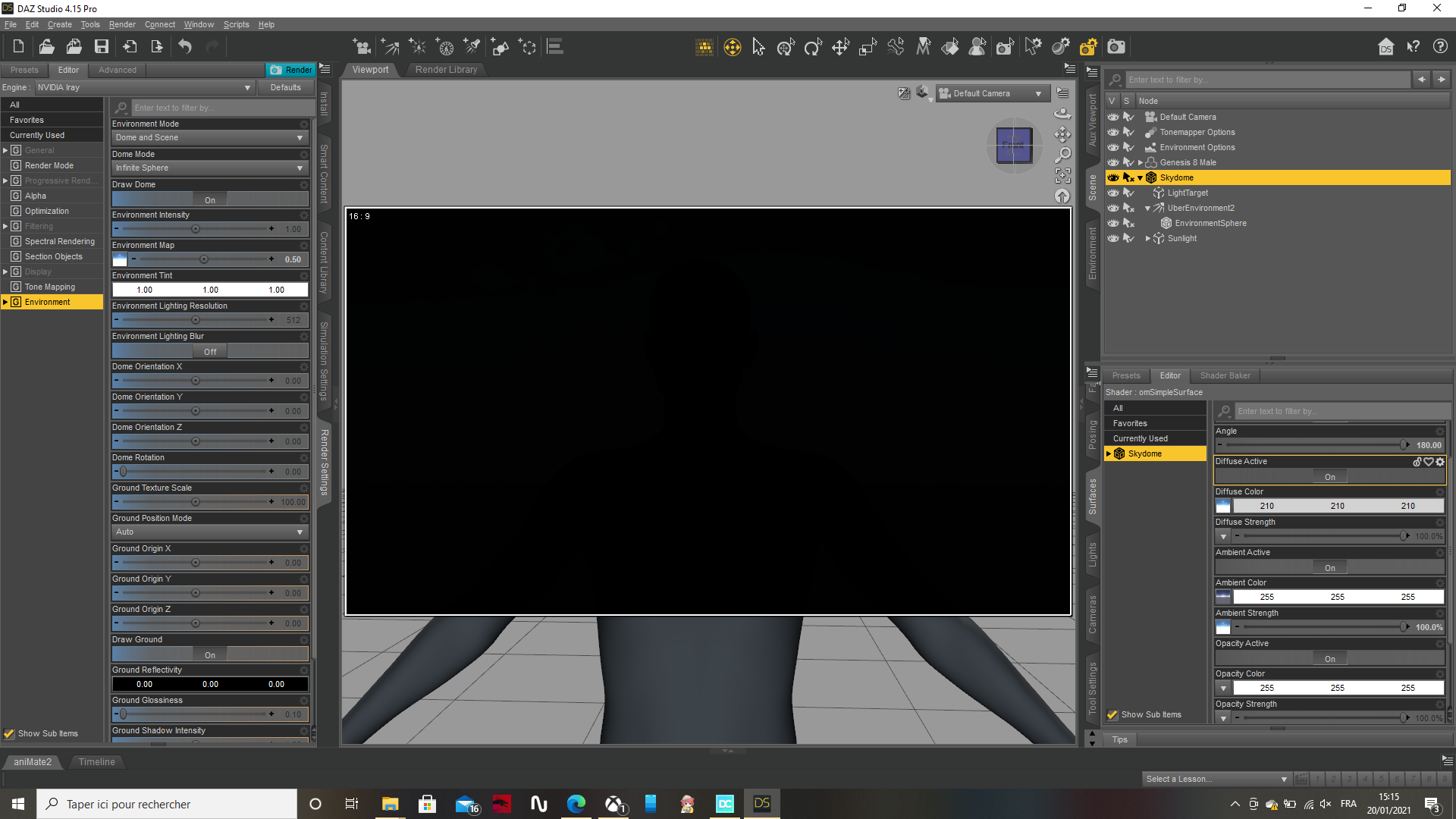Hide the Skydome node with eye icon
The width and height of the screenshot is (1456, 819).
pos(1112,177)
